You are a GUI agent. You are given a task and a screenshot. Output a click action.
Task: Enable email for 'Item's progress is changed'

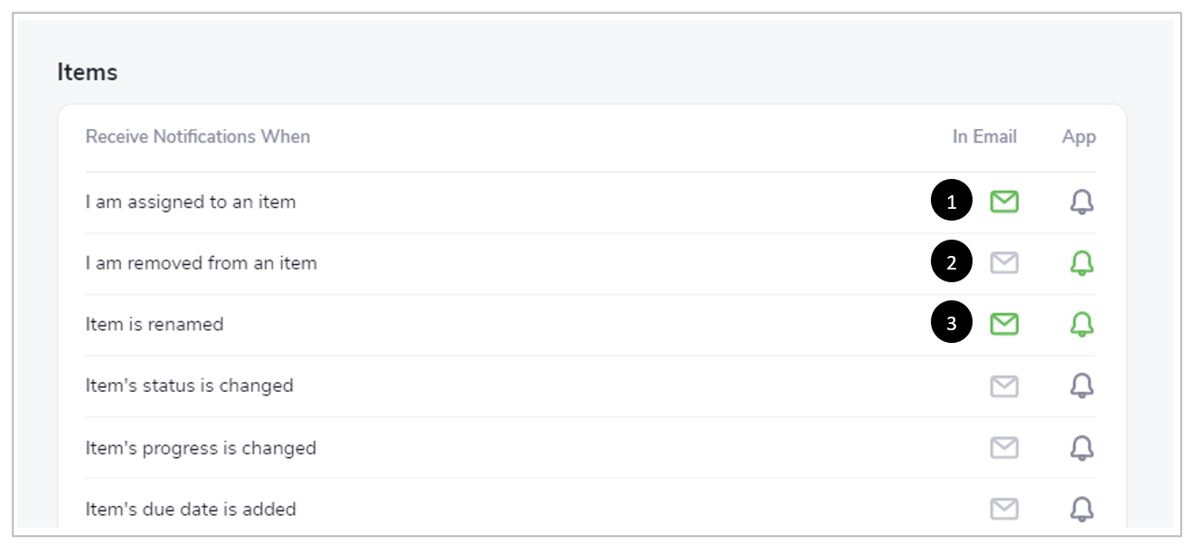(1004, 447)
